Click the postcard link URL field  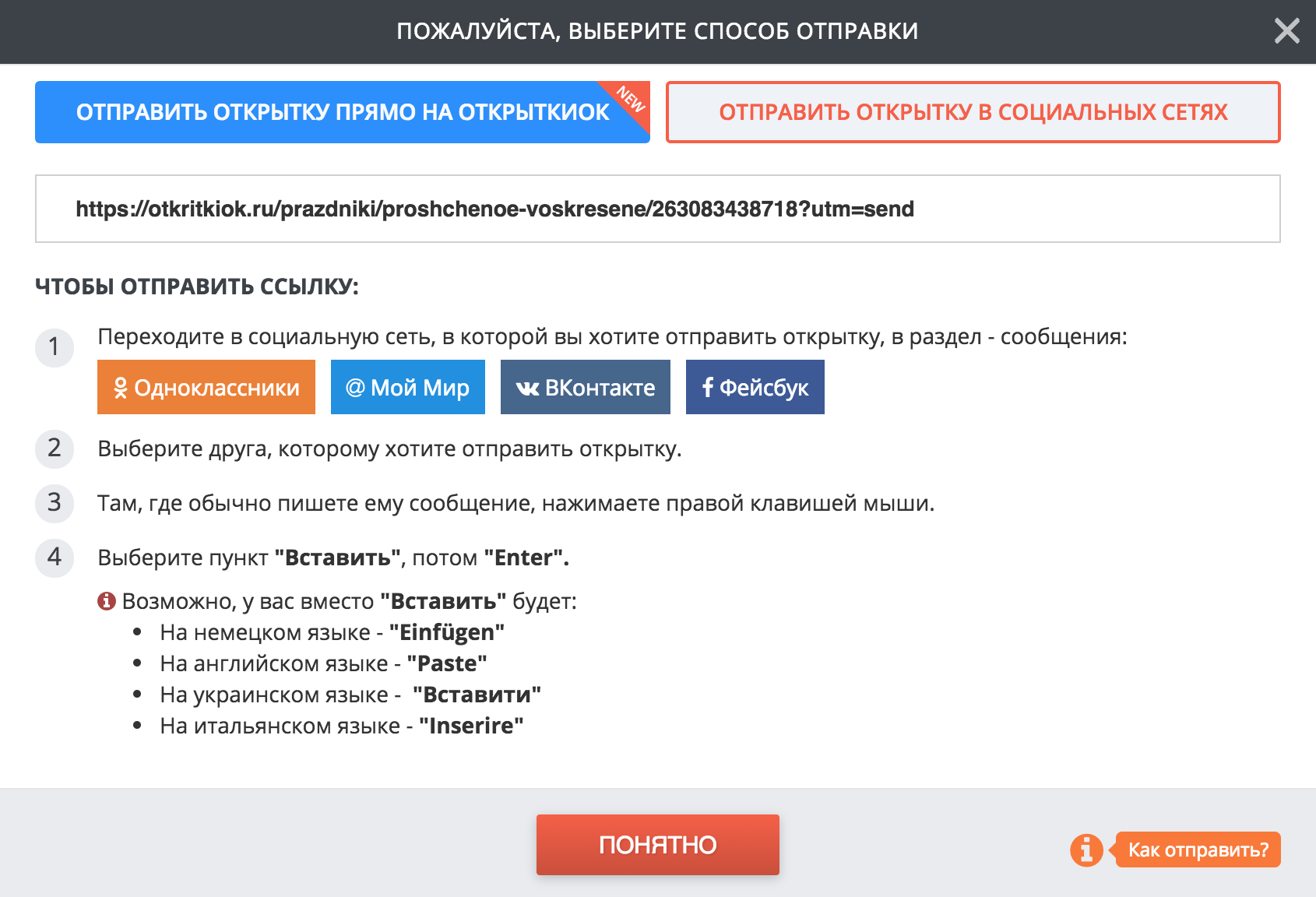(x=658, y=209)
